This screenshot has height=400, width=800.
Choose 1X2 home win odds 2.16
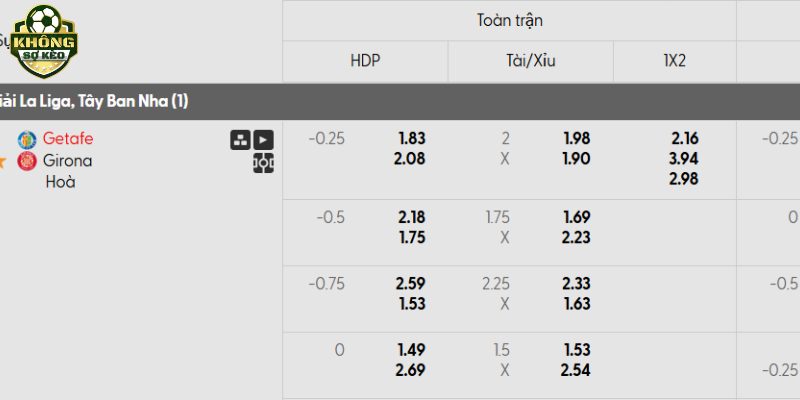click(x=685, y=139)
